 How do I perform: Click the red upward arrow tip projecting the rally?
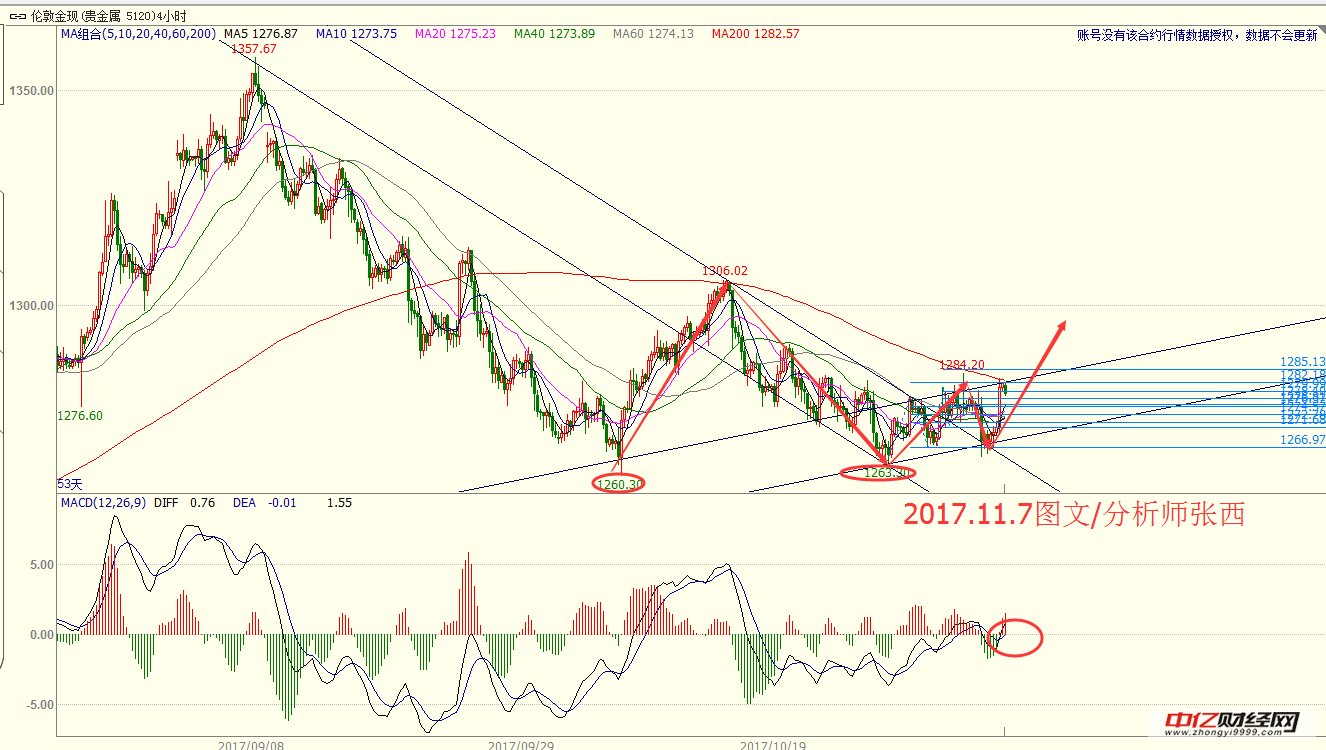point(1063,324)
